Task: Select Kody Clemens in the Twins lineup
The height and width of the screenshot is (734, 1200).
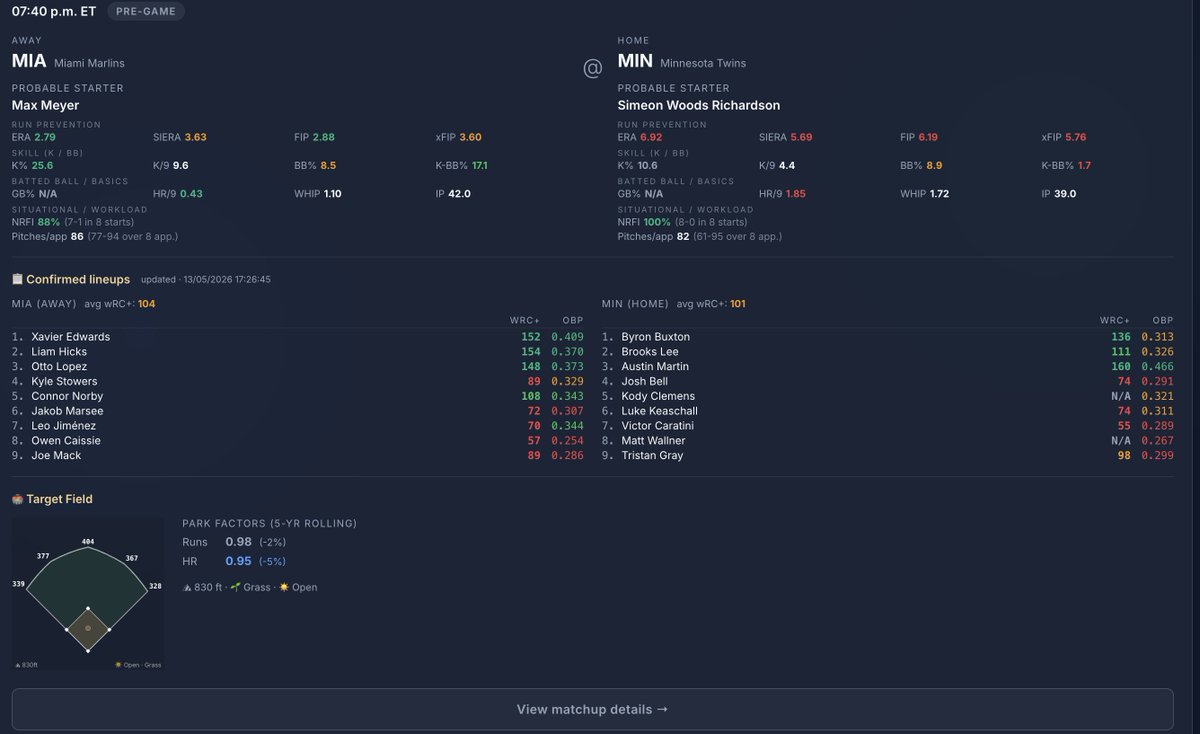Action: (658, 396)
